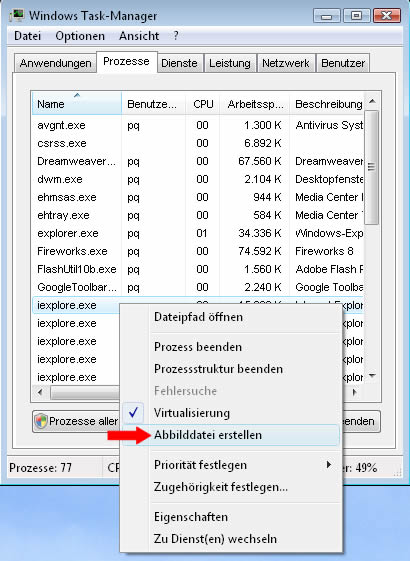Screen dimensions: 410x561
Task: Sort by the Name column header
Action: click(77, 104)
